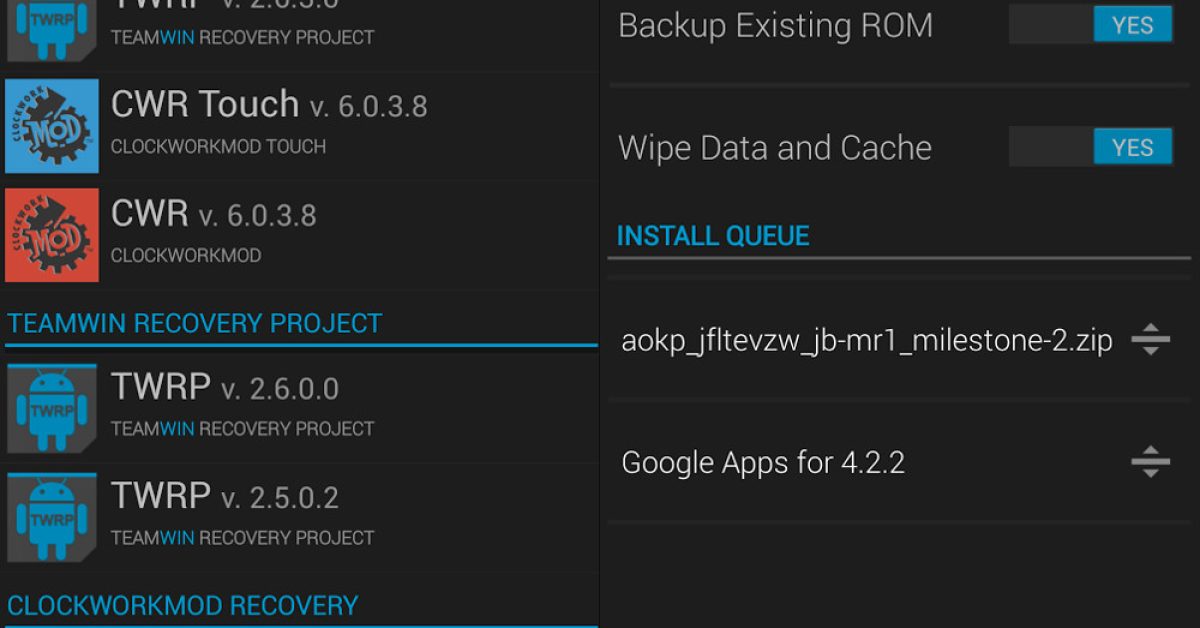The width and height of the screenshot is (1200, 628).
Task: Tap reorder handle for Google Apps
Action: point(1150,462)
